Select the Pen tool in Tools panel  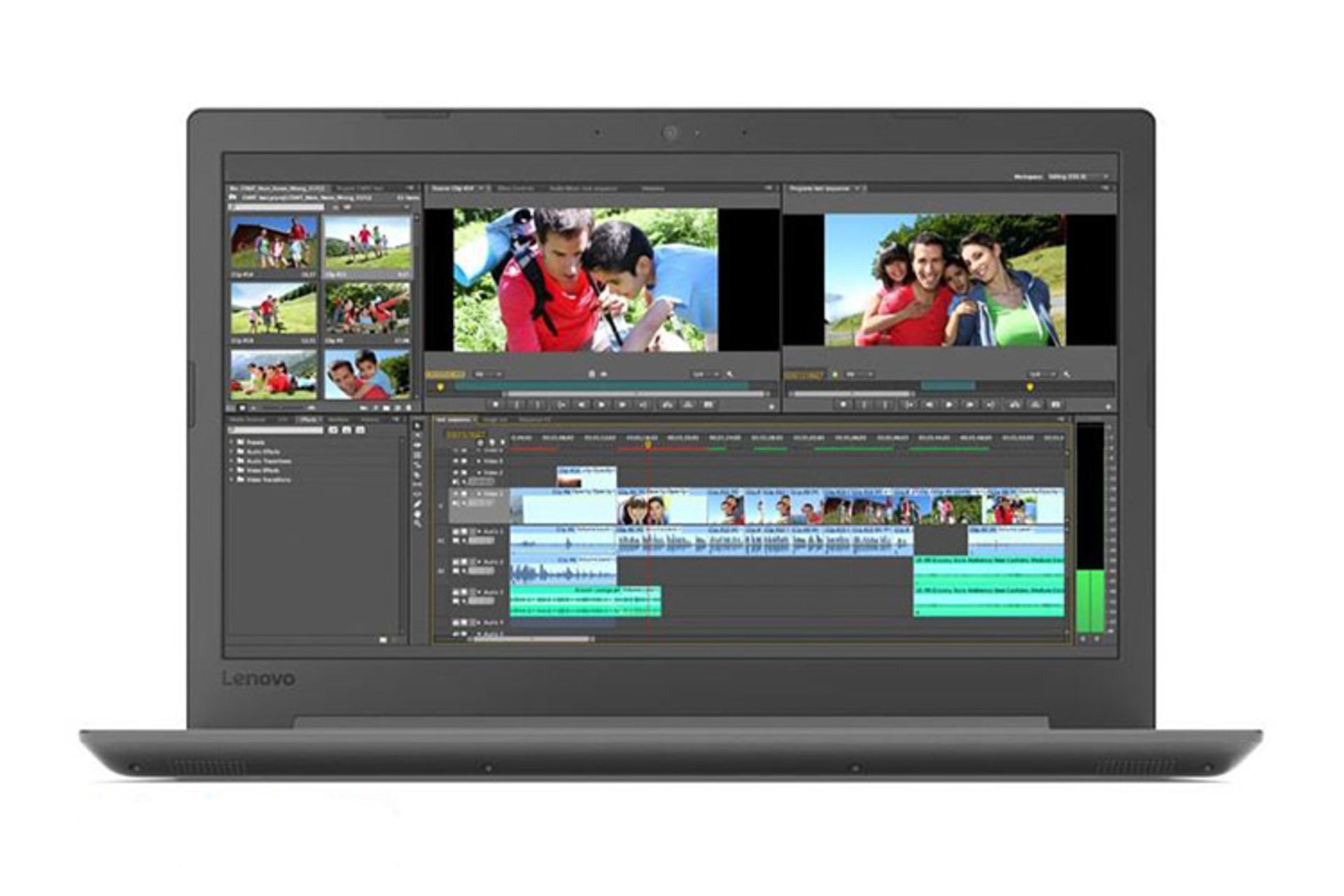(417, 503)
